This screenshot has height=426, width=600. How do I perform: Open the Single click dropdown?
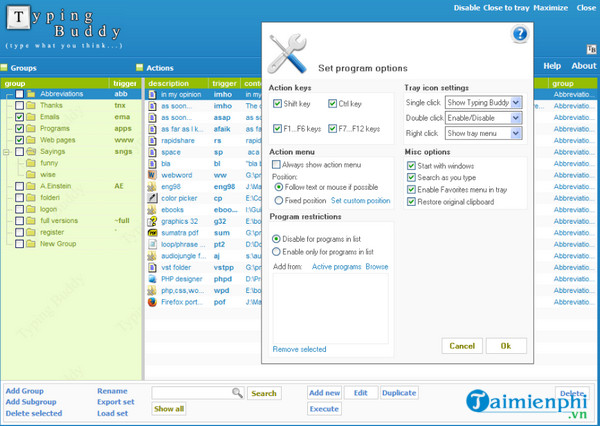pyautogui.click(x=484, y=103)
